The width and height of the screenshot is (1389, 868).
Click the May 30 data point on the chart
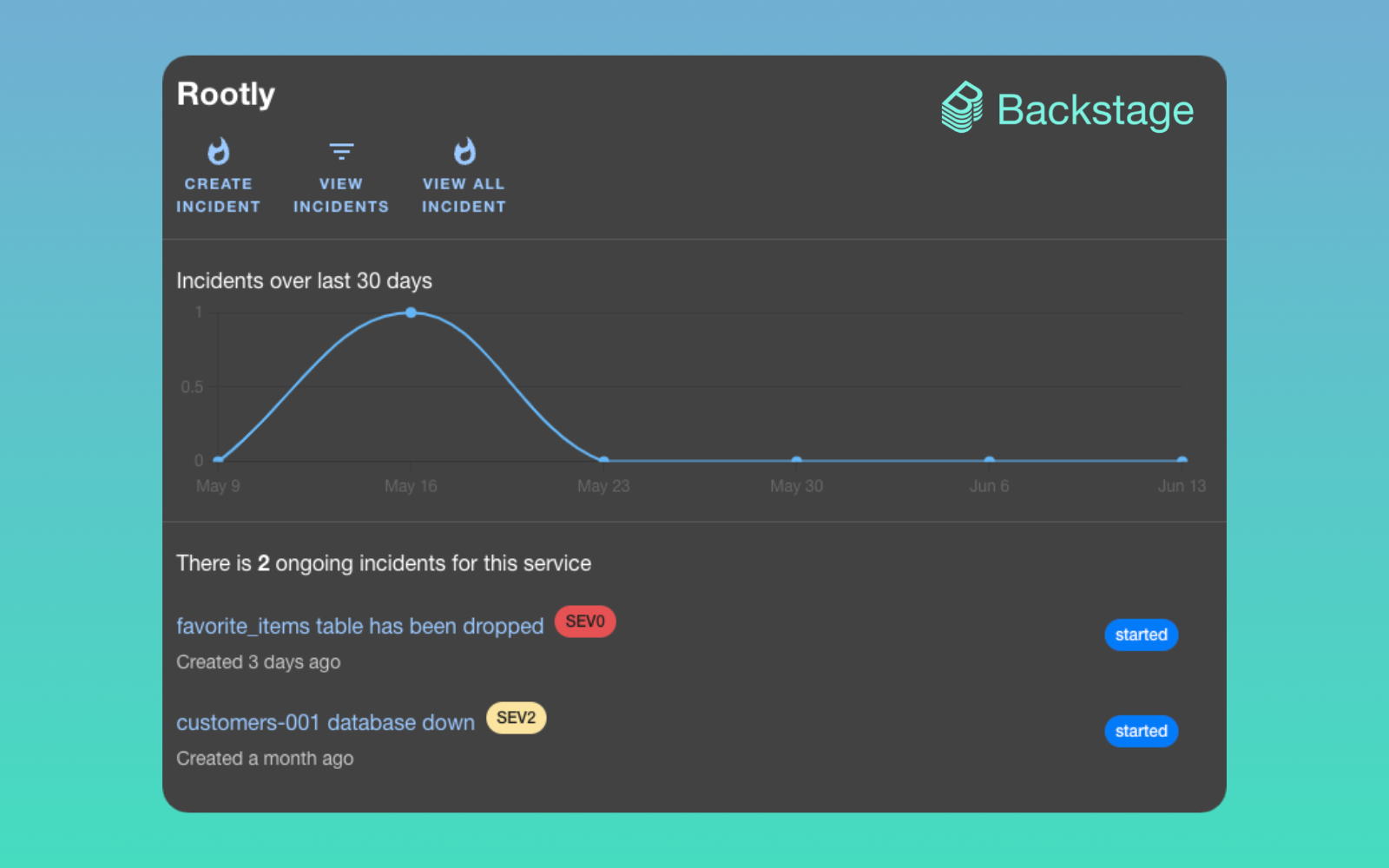(796, 460)
